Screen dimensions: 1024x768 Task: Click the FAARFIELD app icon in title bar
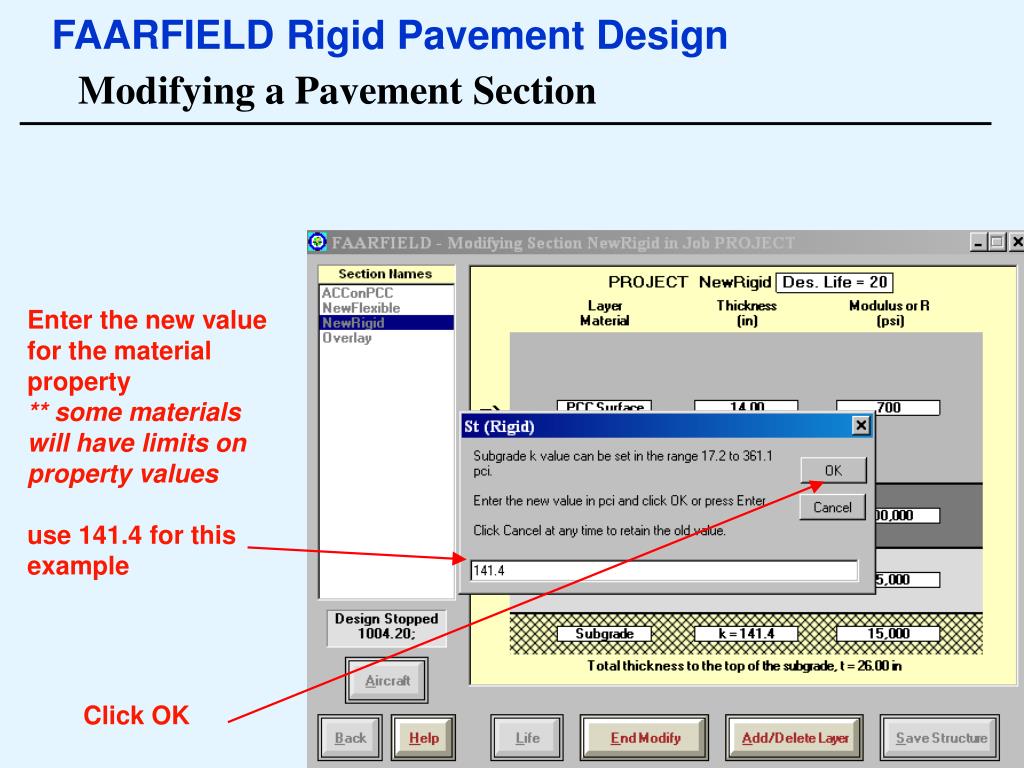pyautogui.click(x=317, y=242)
